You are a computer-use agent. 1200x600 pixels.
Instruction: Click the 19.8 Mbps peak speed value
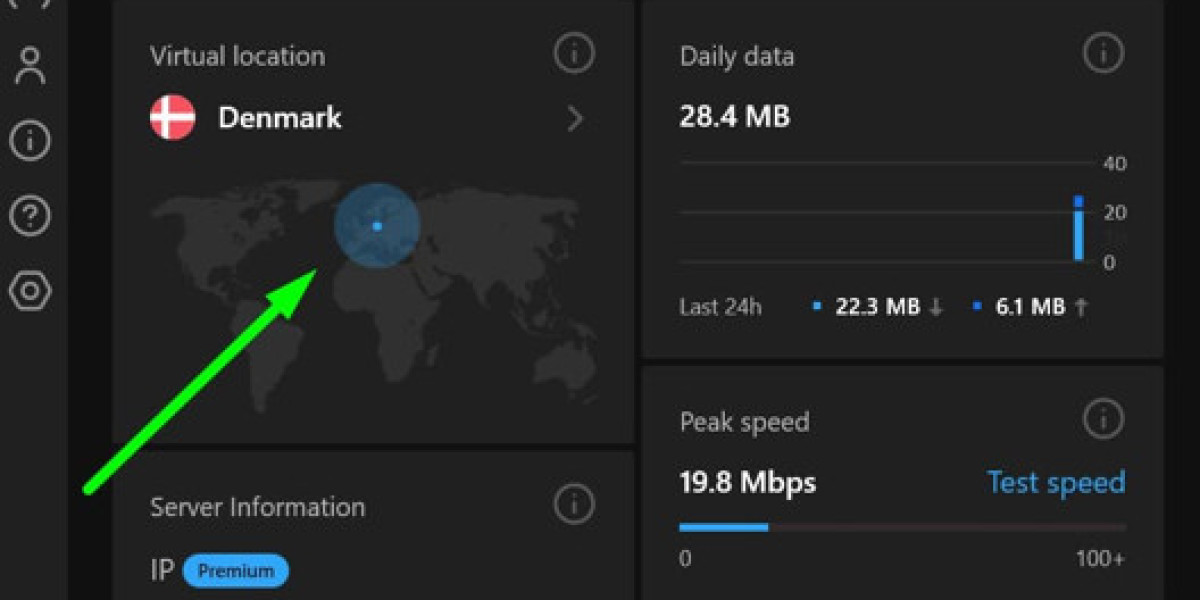point(748,484)
